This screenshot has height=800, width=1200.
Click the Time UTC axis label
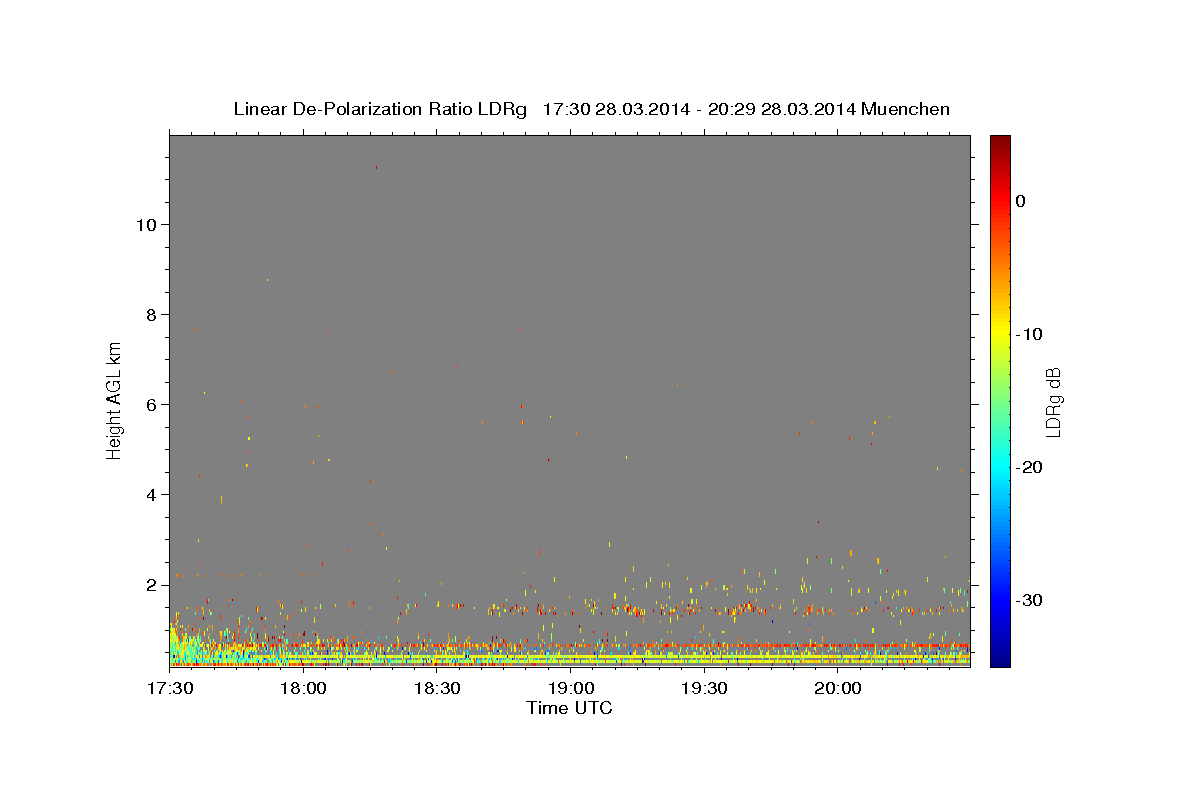[x=569, y=708]
